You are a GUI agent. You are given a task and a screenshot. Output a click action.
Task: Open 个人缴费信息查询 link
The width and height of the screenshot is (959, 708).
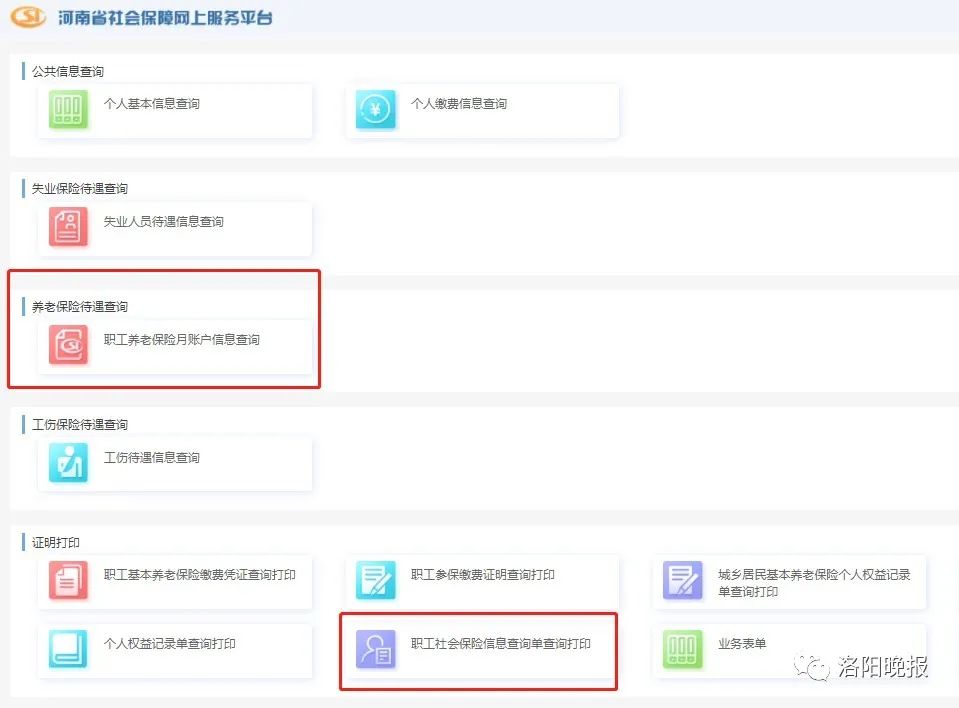tap(459, 104)
